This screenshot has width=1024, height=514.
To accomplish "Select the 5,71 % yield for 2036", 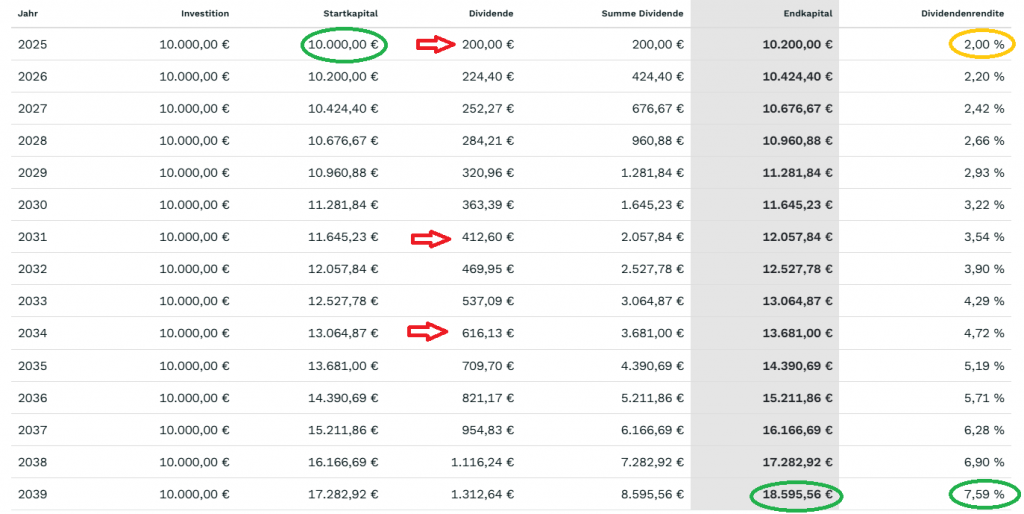I will [984, 398].
